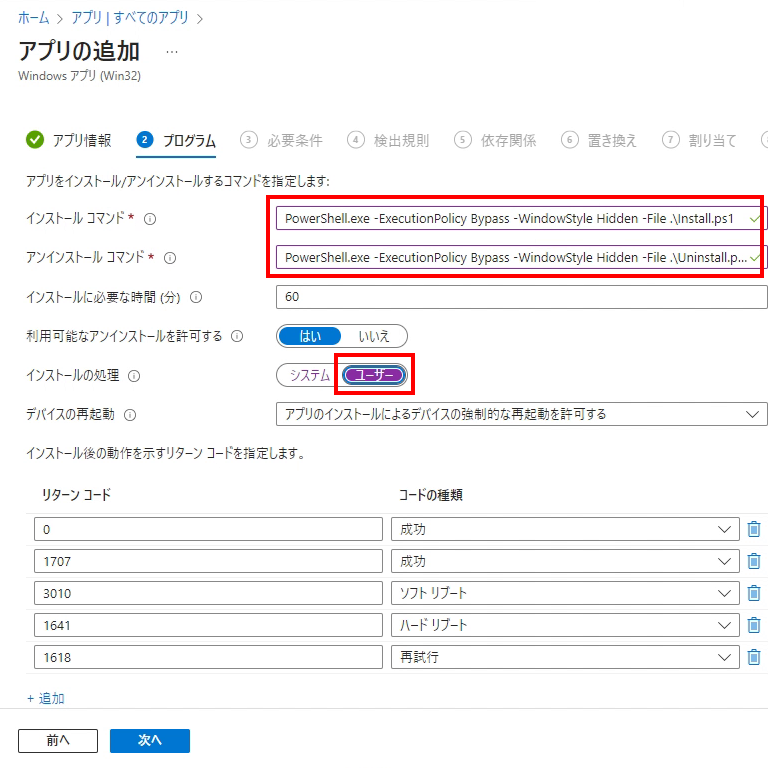Screen dimensions: 768x768
Task: Open the ホーム breadcrumb link
Action: 34,18
